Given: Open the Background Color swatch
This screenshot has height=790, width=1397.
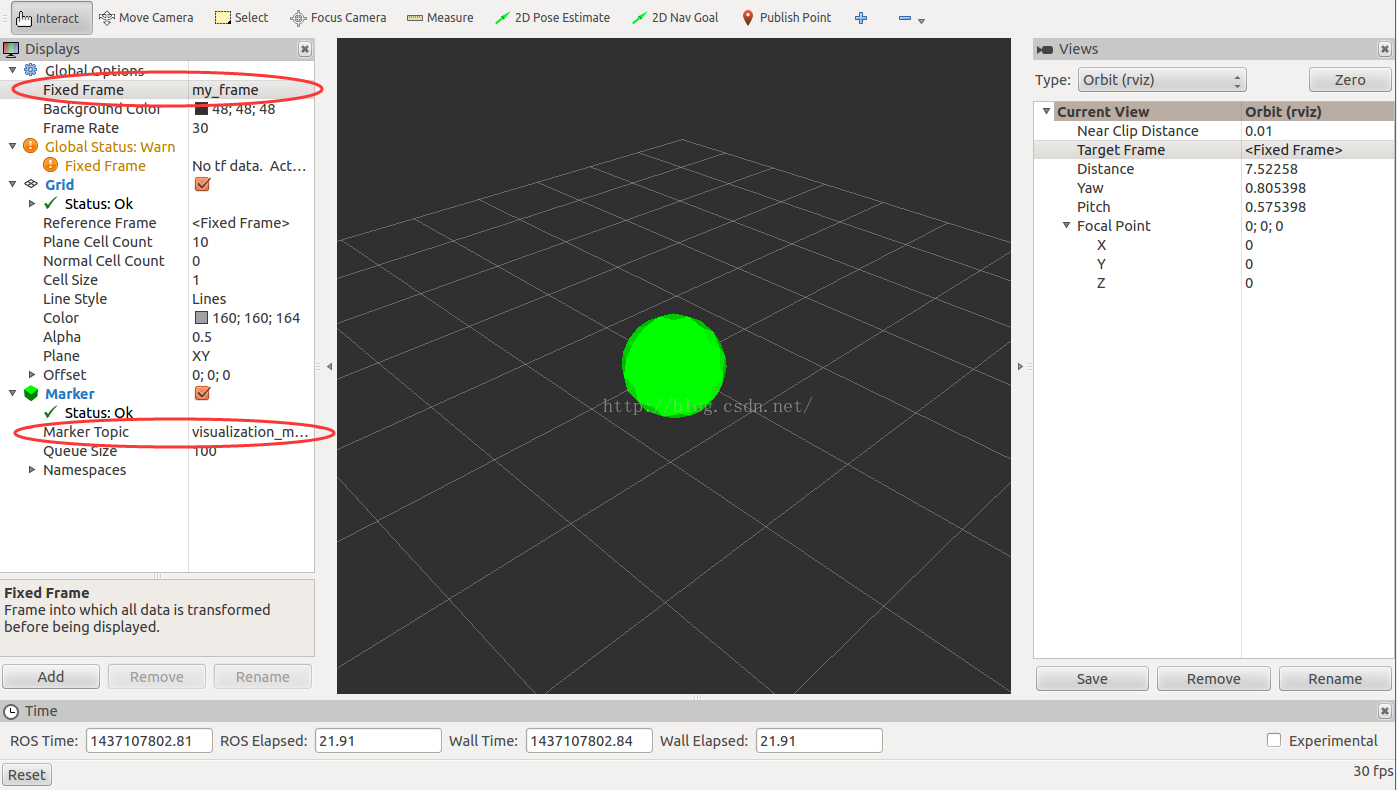Looking at the screenshot, I should click(x=201, y=108).
